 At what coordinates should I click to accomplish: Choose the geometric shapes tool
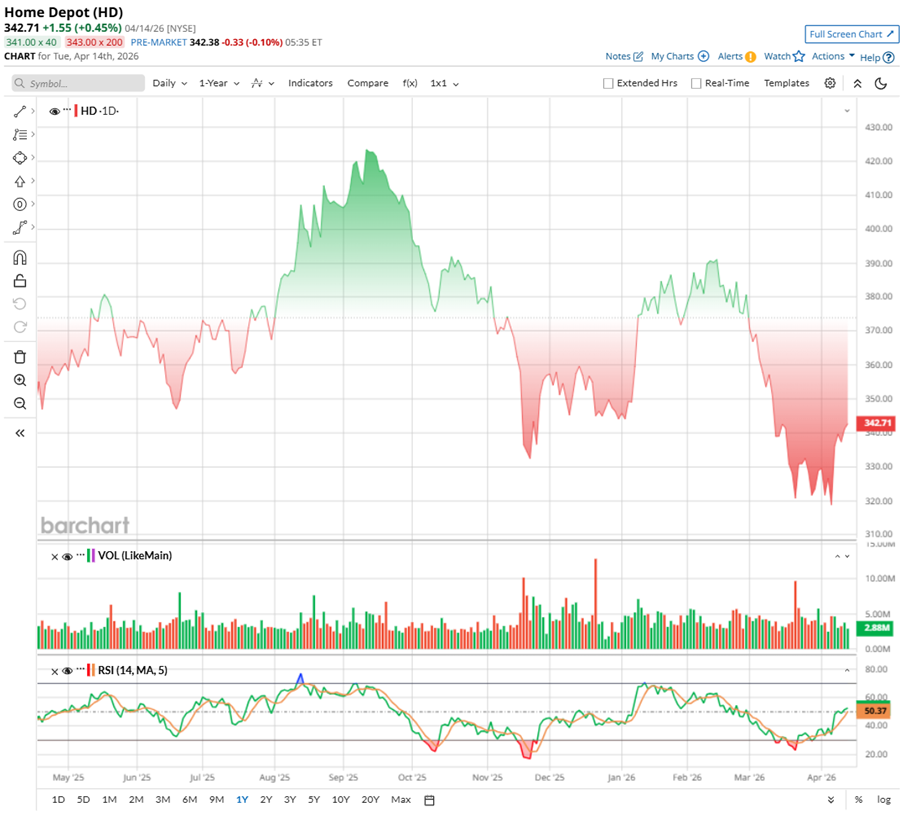[20, 158]
